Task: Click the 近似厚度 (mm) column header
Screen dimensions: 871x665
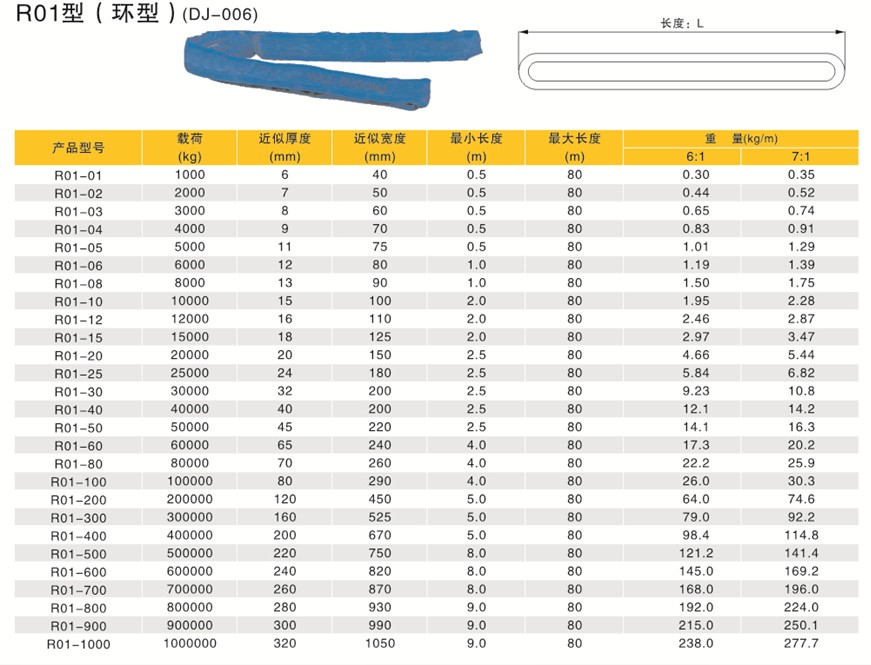Action: click(x=284, y=147)
